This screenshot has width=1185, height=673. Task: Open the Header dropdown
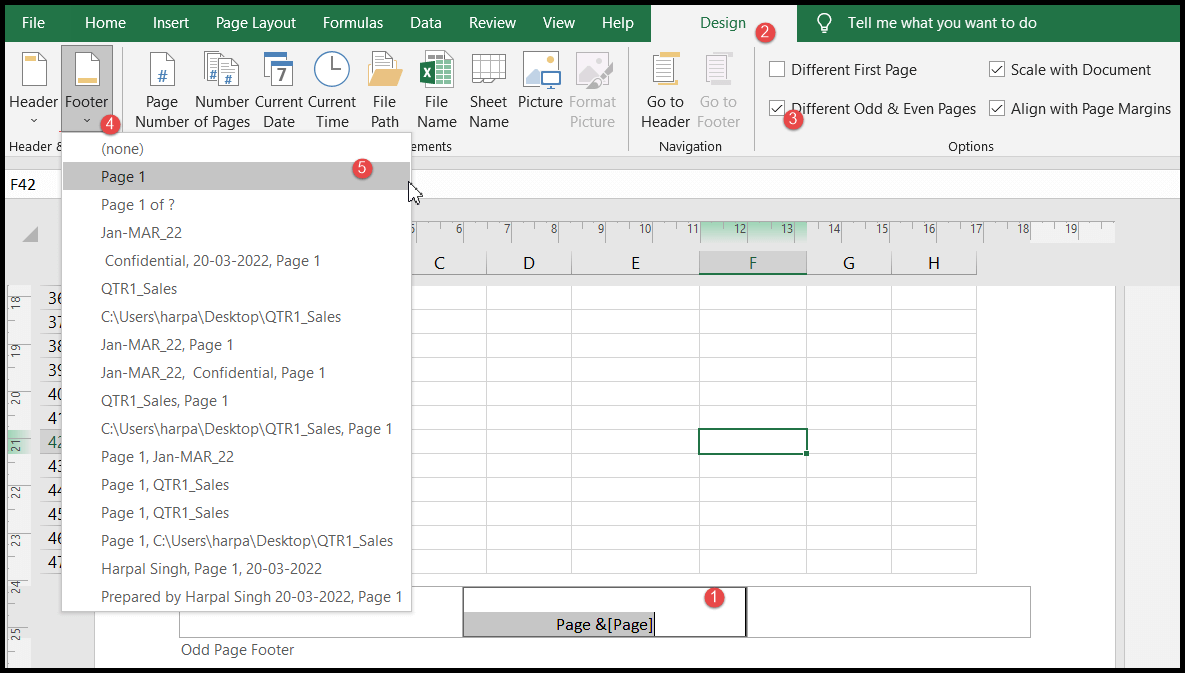34,90
